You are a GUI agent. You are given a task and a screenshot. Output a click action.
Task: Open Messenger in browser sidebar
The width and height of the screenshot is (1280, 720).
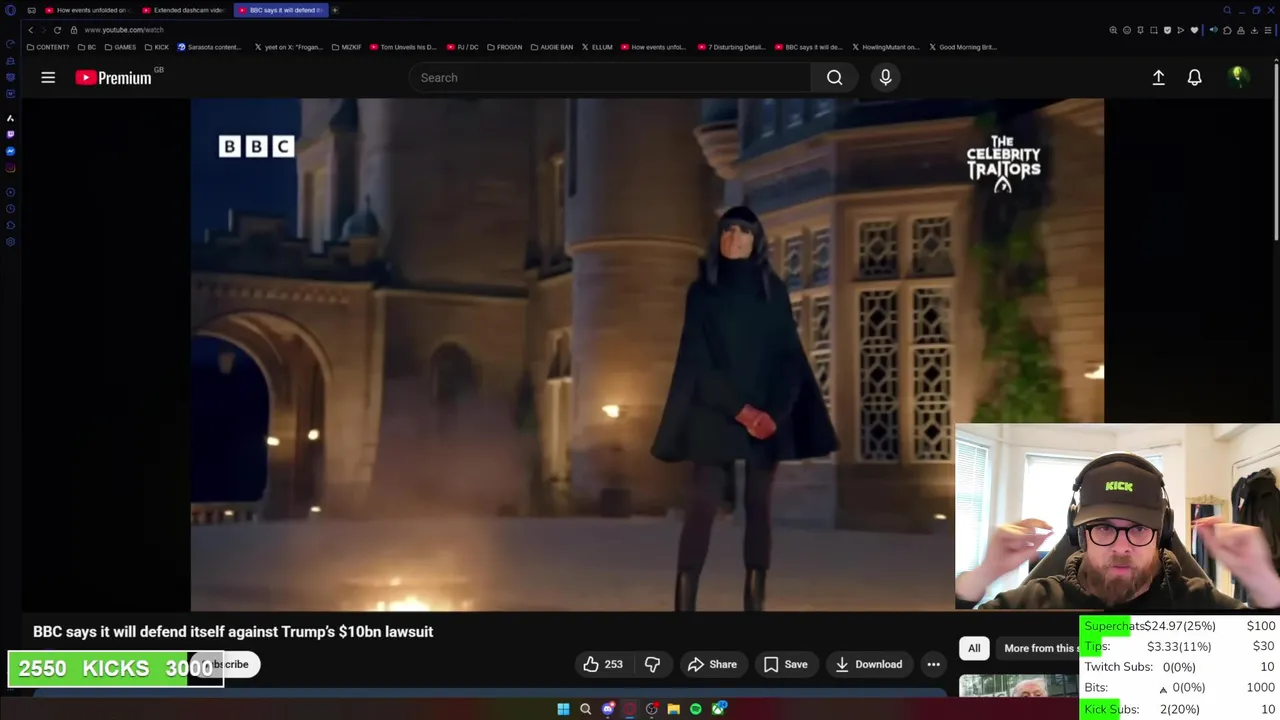point(10,151)
